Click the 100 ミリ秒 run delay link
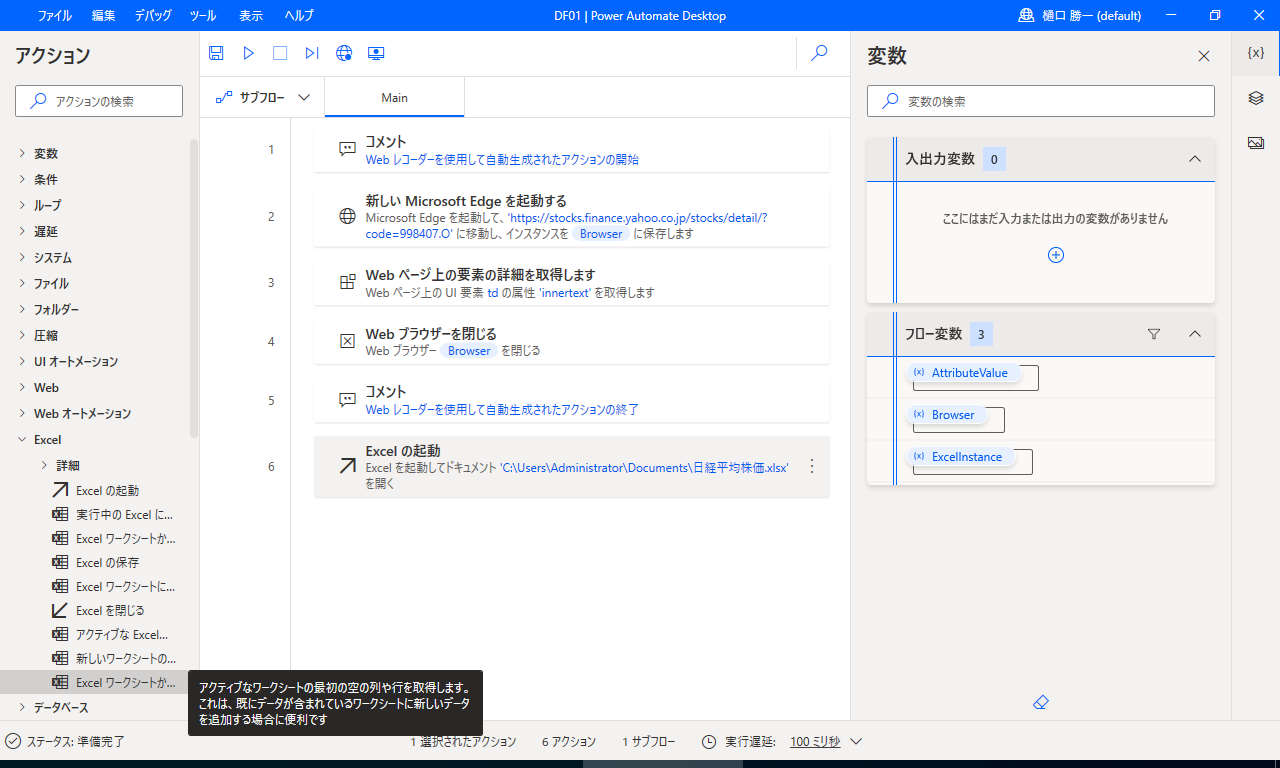 coord(815,742)
